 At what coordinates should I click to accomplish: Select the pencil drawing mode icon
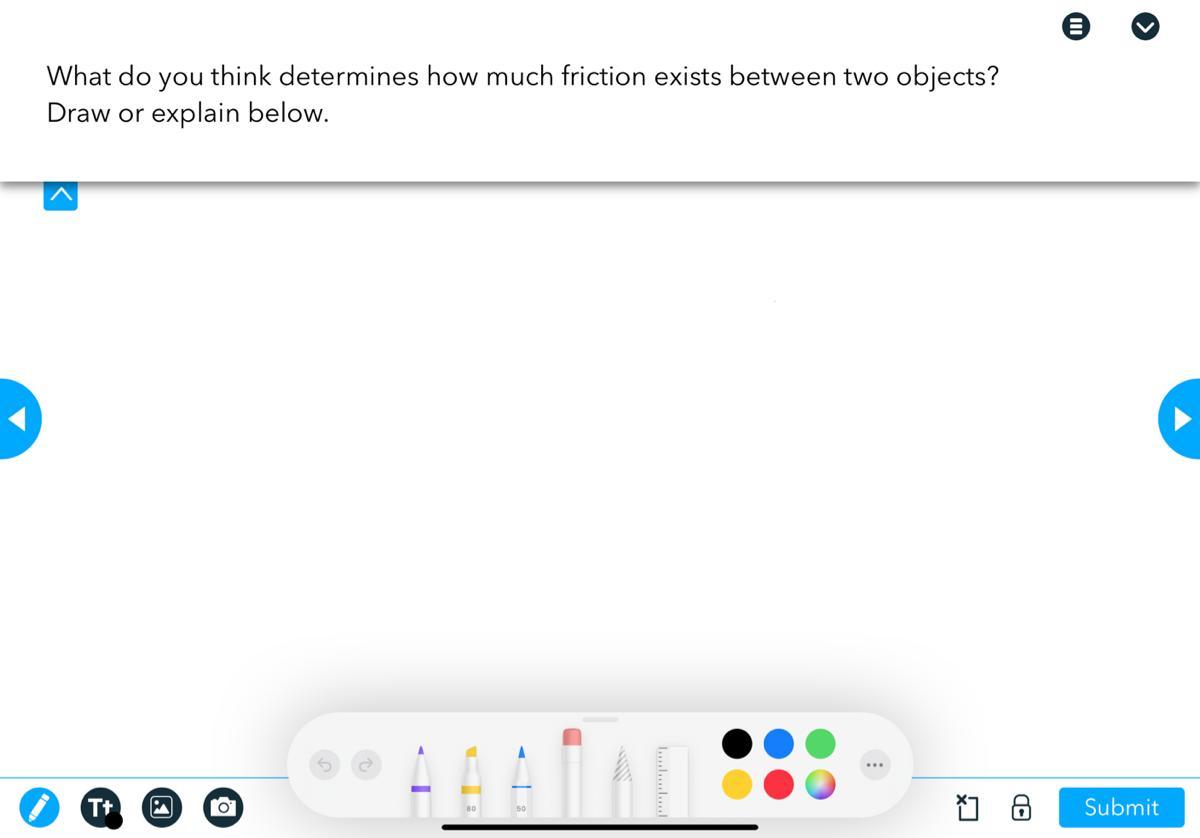[39, 806]
